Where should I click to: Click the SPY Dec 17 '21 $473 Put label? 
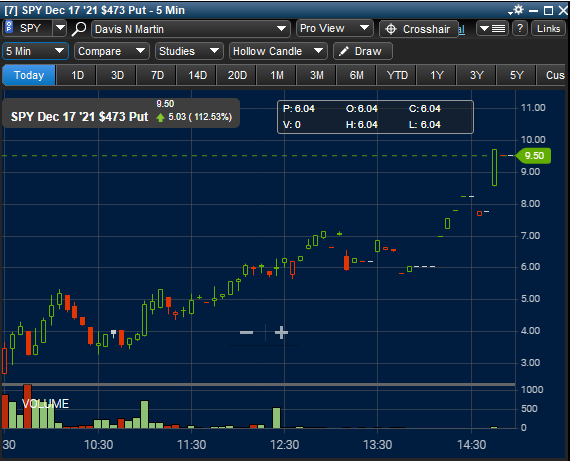tap(79, 117)
